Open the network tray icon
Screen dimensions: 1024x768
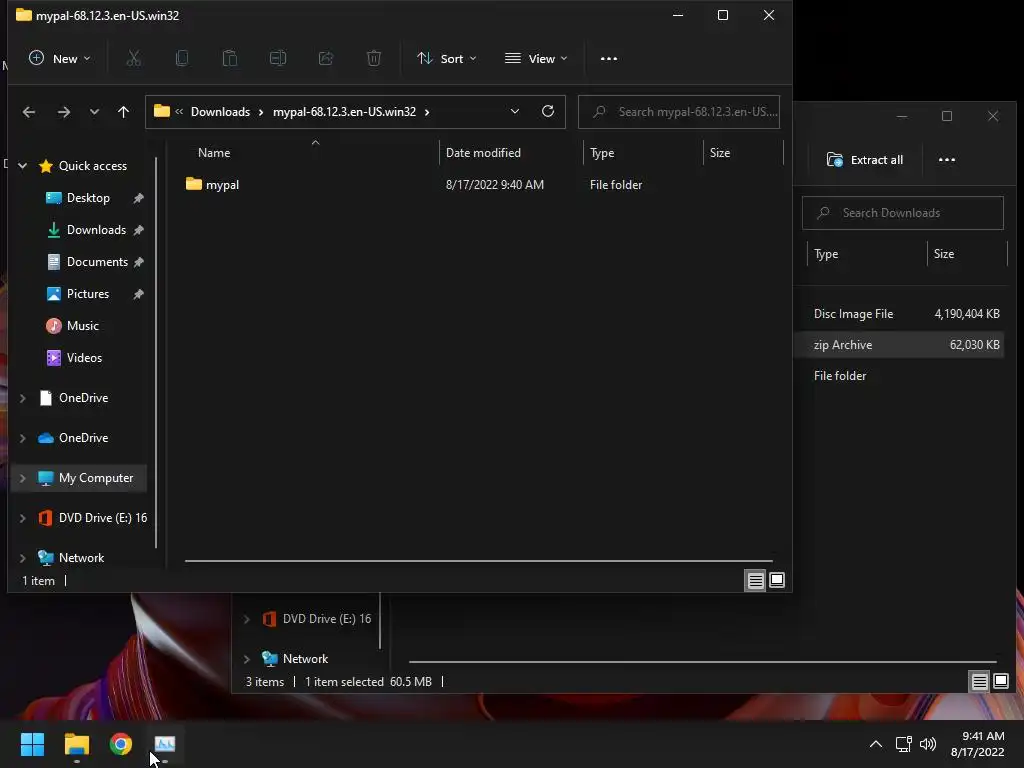[903, 744]
